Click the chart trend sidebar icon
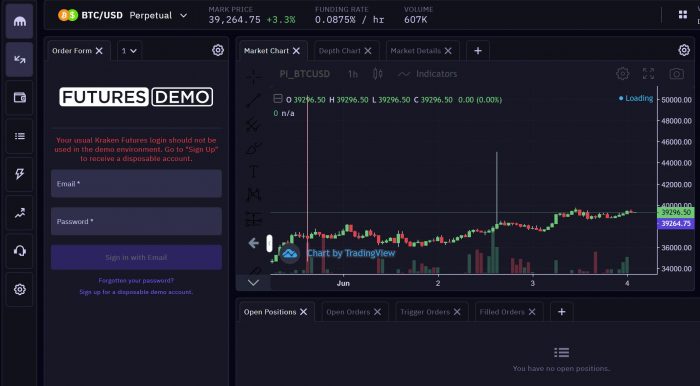 (x=20, y=213)
